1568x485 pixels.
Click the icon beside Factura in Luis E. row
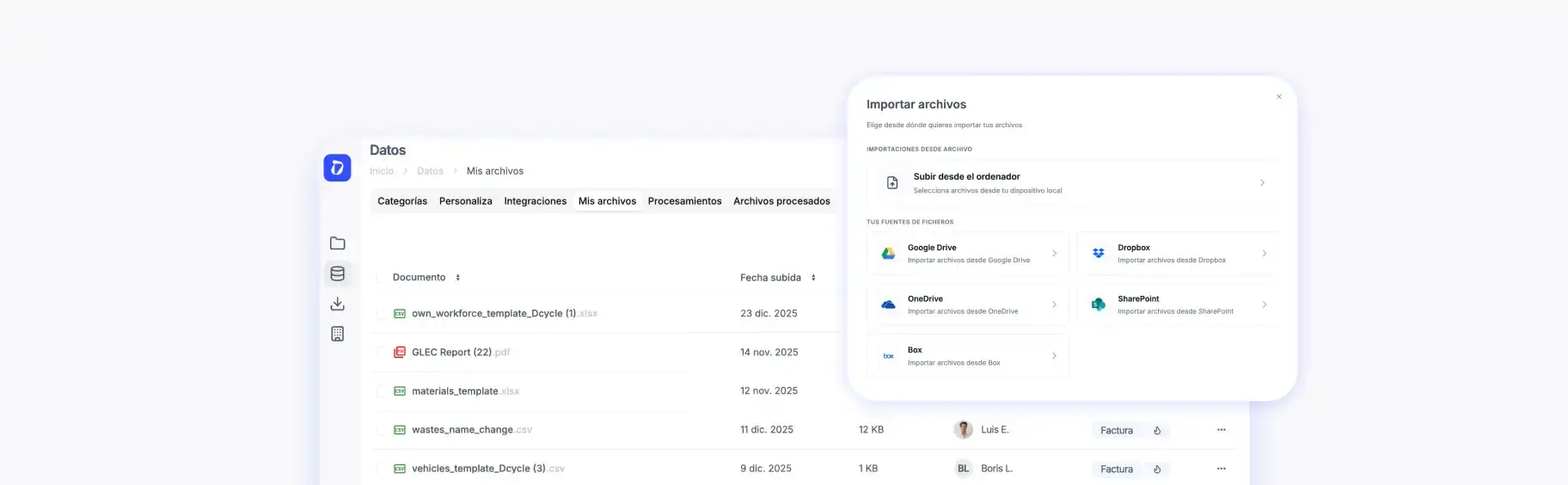pos(1157,431)
